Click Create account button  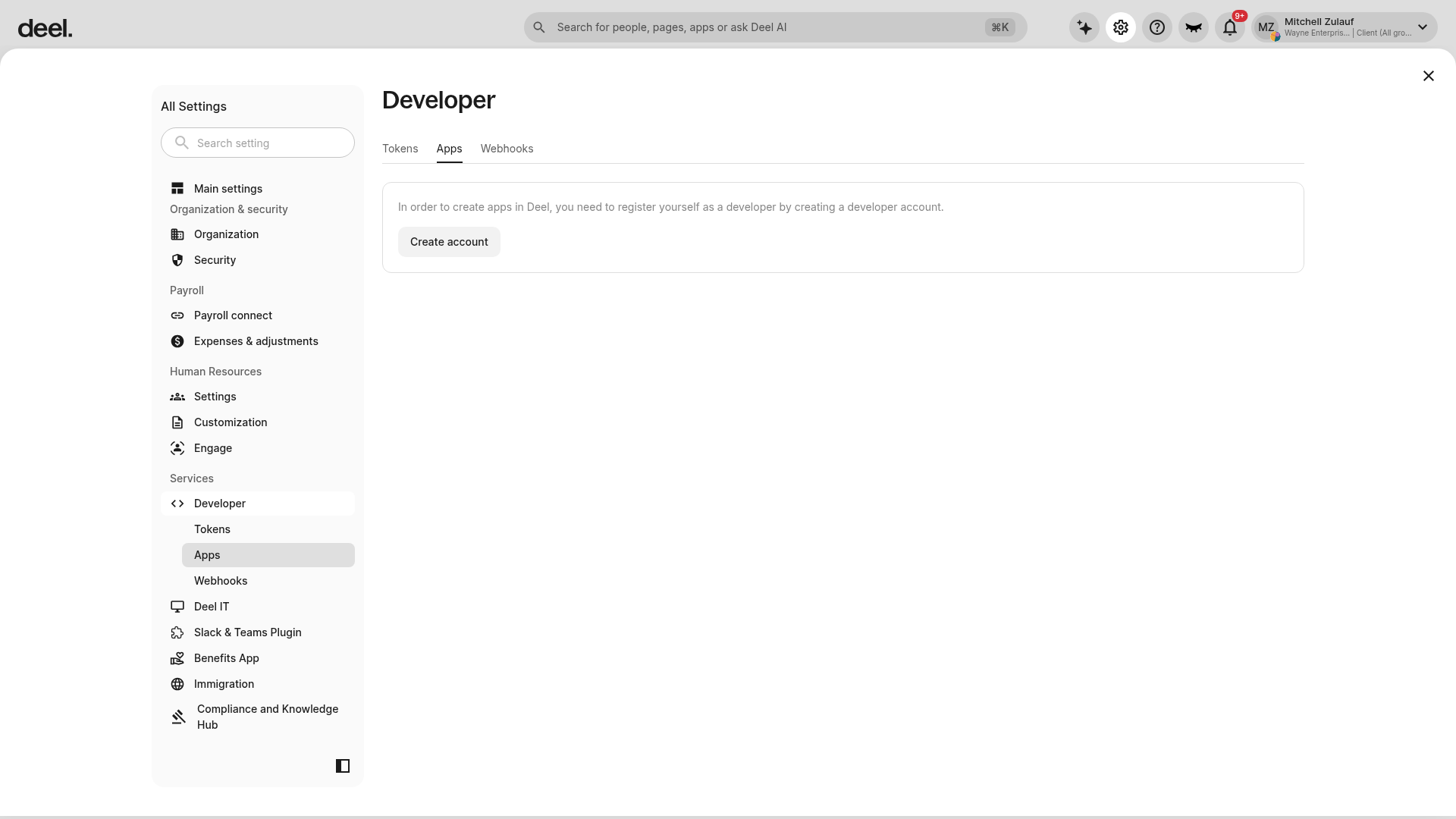449,242
